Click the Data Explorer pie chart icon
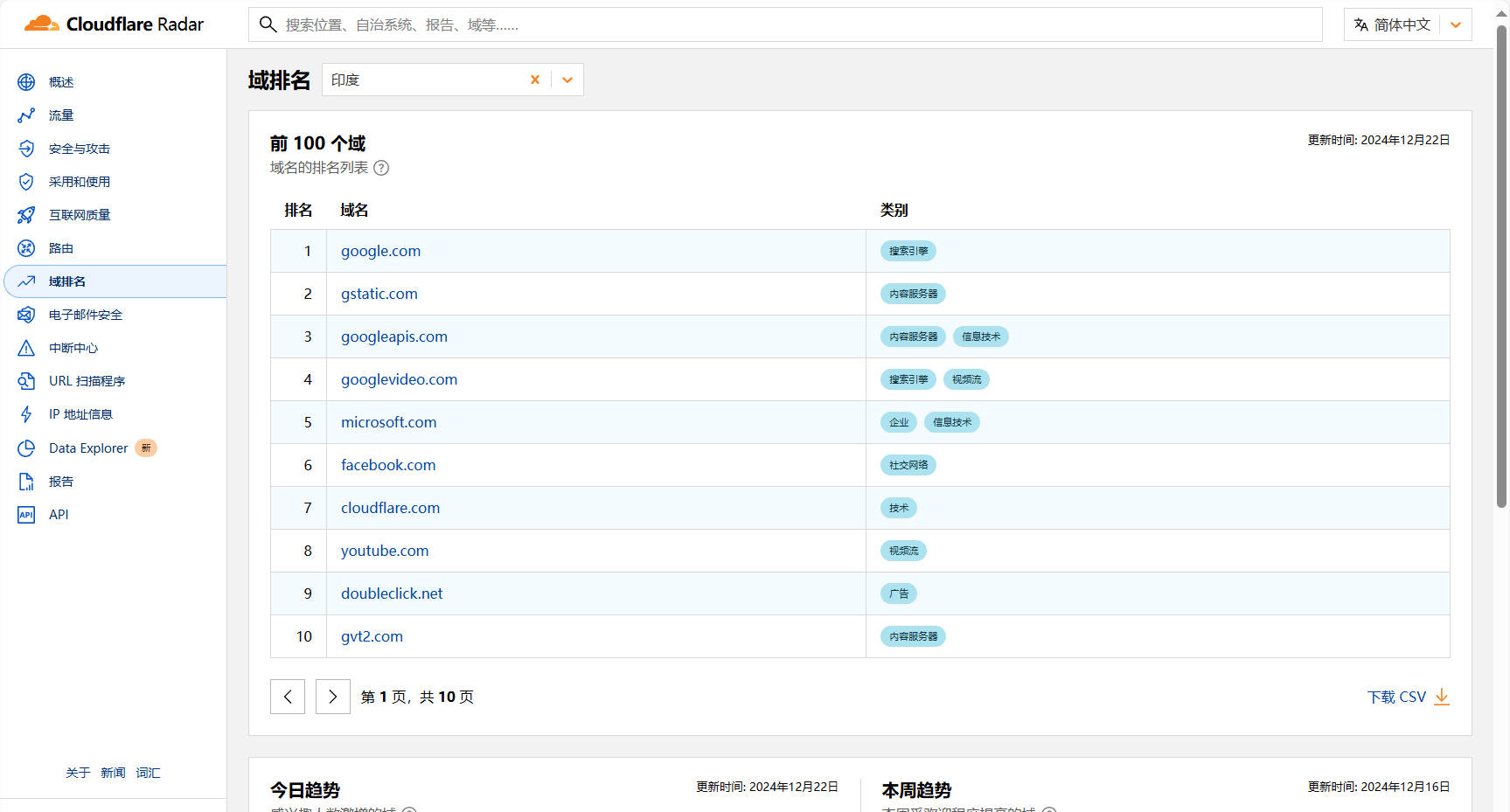This screenshot has height=812, width=1510. tap(26, 448)
